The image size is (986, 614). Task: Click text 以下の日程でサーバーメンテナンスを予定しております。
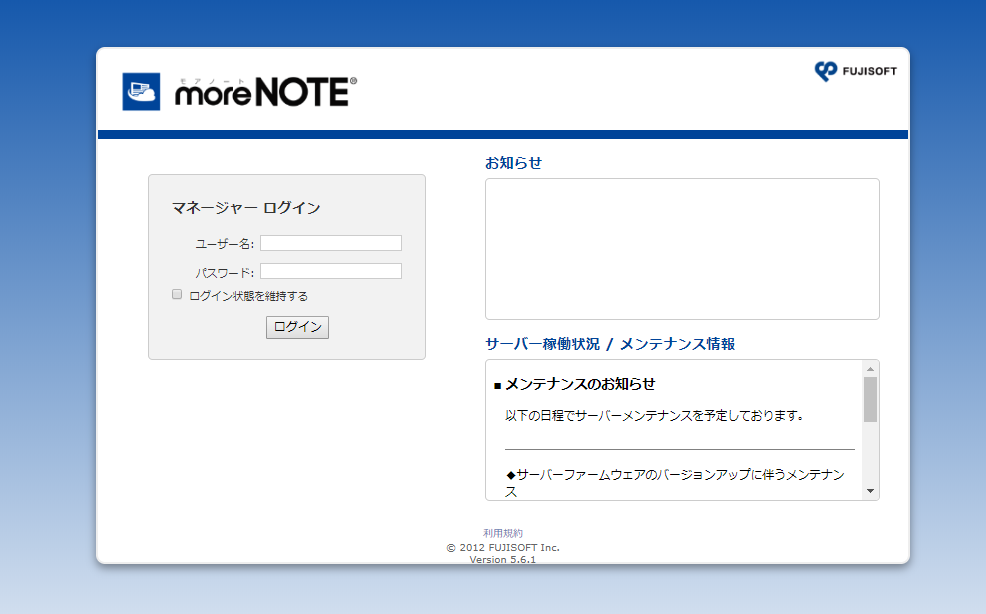click(654, 416)
